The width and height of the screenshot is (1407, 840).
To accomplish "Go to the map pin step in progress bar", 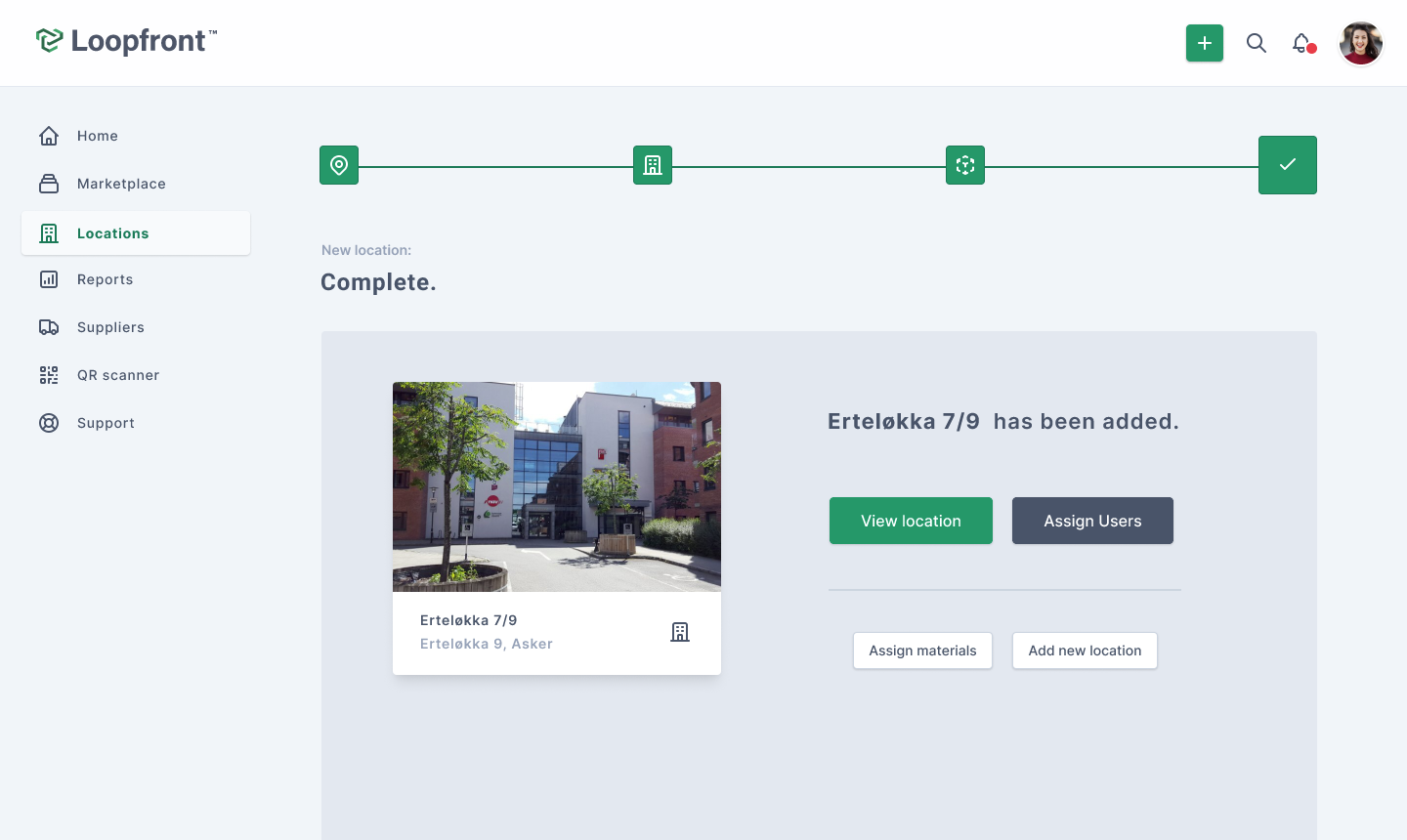I will pos(339,165).
